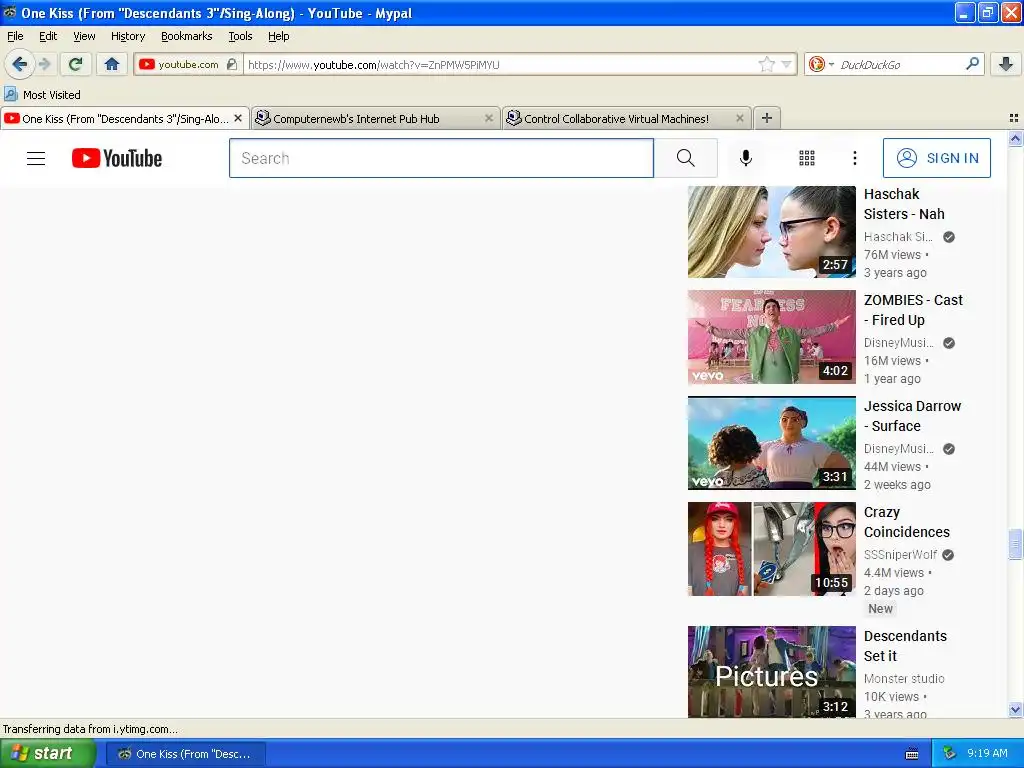
Task: Open the Tools menu
Action: point(240,36)
